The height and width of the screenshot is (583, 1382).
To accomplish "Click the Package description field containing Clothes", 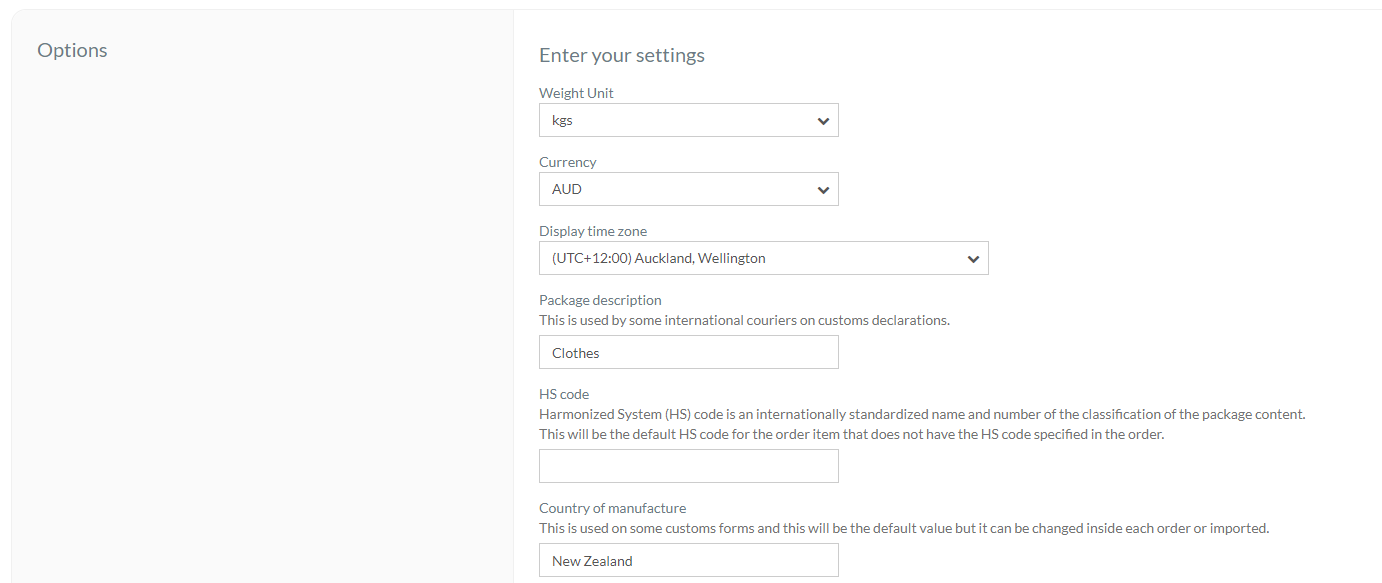I will tap(689, 352).
